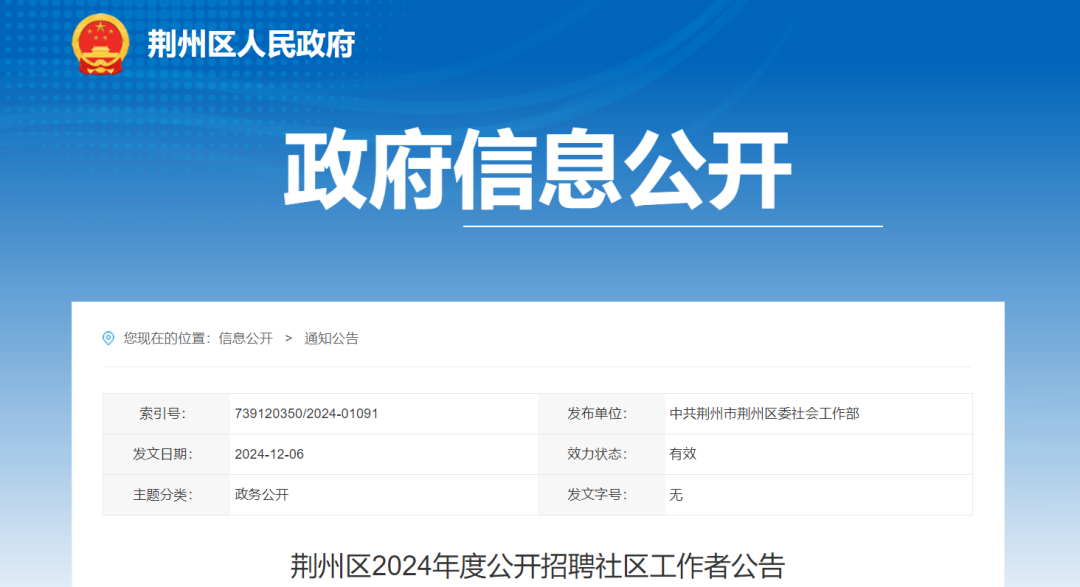This screenshot has height=587, width=1080.
Task: Click the national emblem logo
Action: (97, 44)
